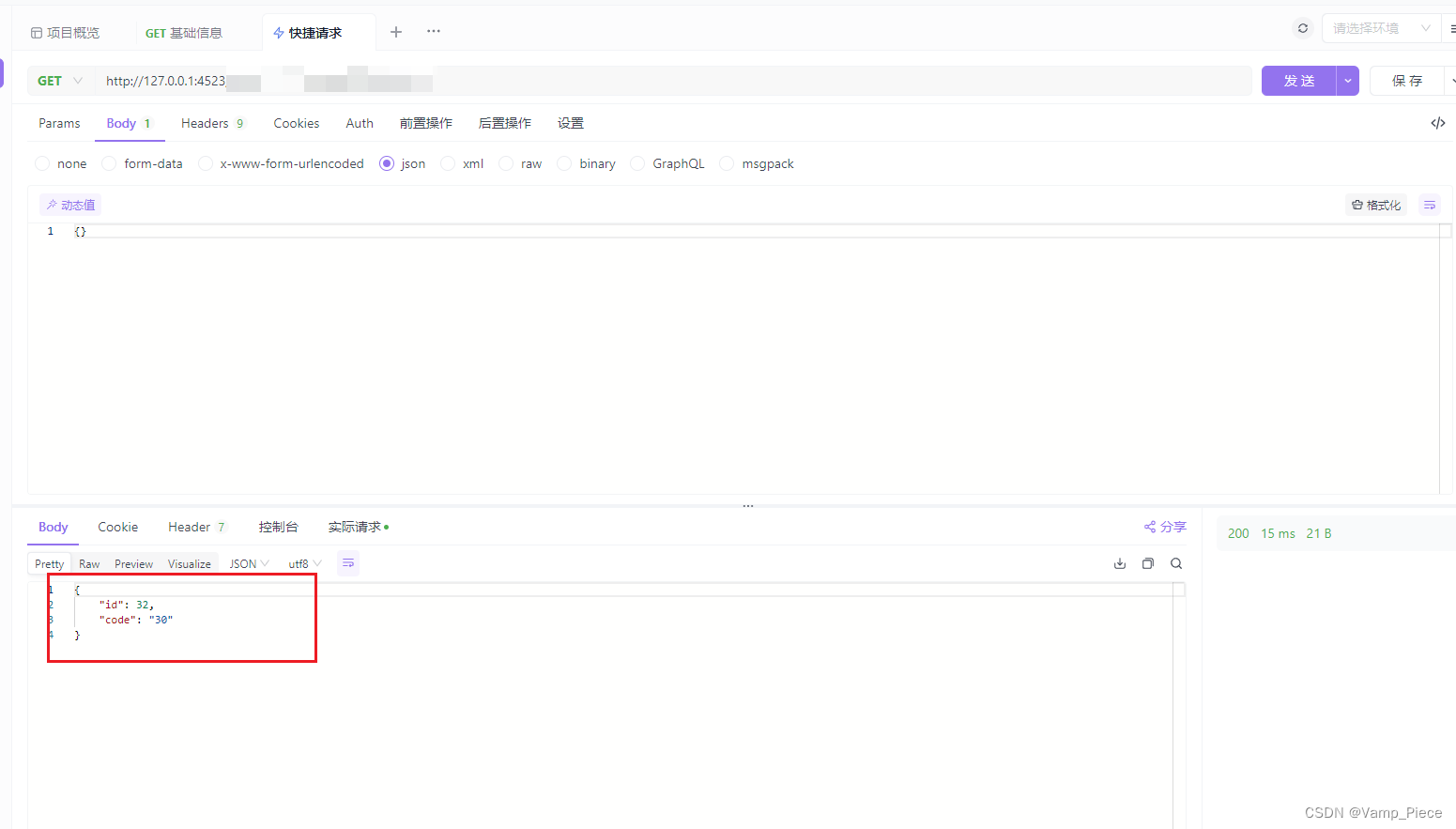Image resolution: width=1456 pixels, height=829 pixels.
Task: Change response format JSON dropdown
Action: pyautogui.click(x=249, y=563)
